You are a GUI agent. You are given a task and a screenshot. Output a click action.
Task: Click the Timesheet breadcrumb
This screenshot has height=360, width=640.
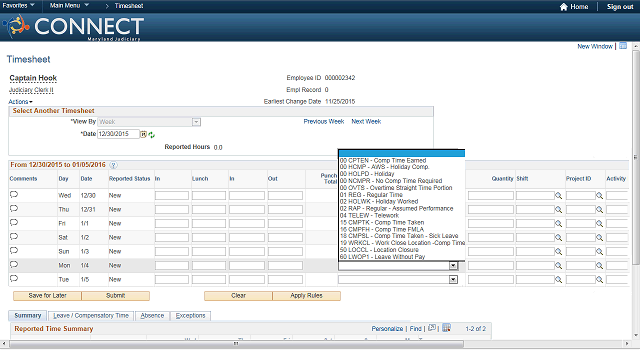tap(129, 6)
